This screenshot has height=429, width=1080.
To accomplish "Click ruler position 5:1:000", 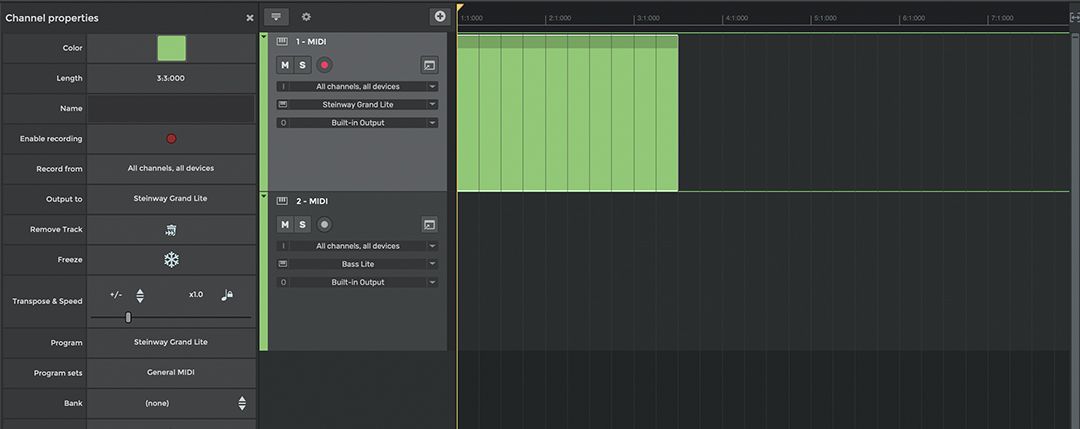I will click(x=824, y=18).
